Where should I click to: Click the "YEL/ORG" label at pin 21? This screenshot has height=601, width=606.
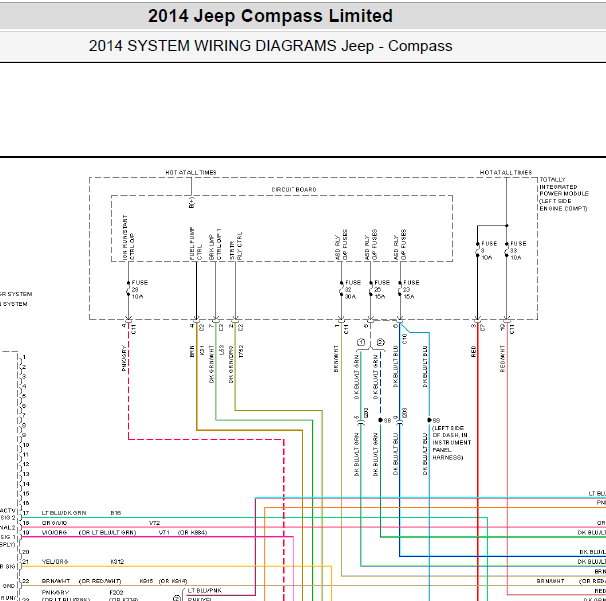[55, 562]
